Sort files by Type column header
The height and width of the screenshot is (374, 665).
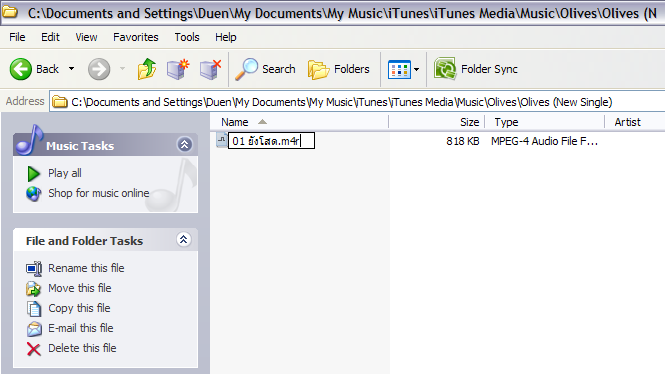tap(545, 122)
